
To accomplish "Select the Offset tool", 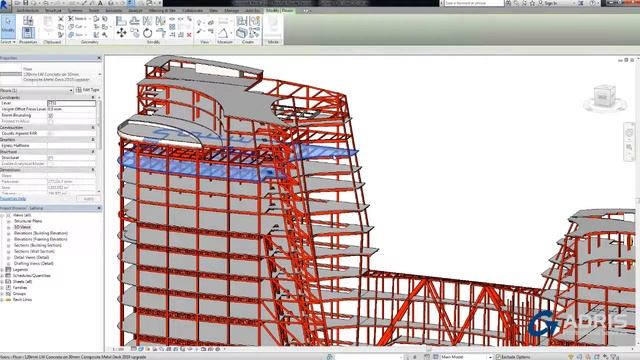I will coord(134,20).
